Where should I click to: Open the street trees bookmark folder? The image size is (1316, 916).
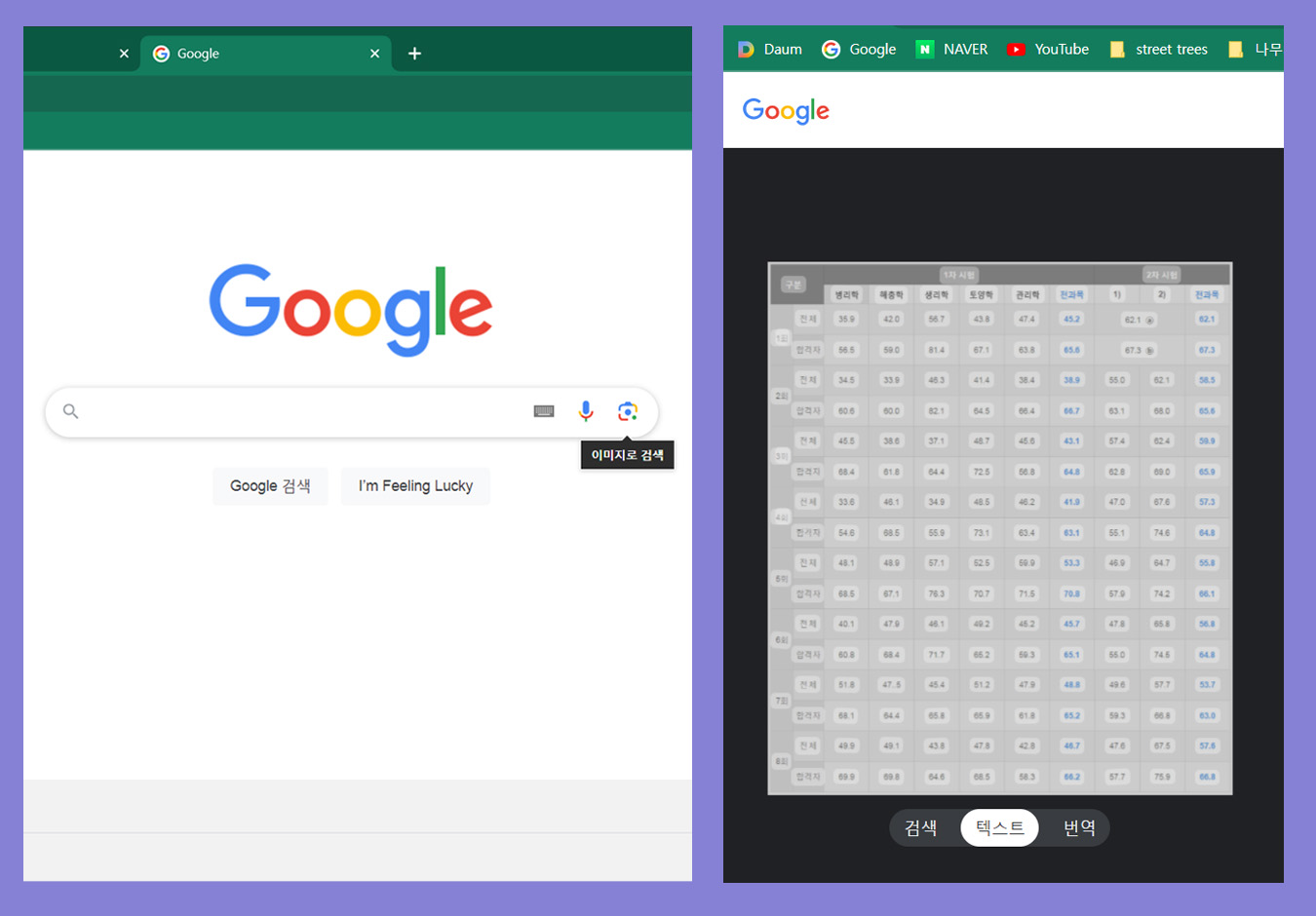1158,49
